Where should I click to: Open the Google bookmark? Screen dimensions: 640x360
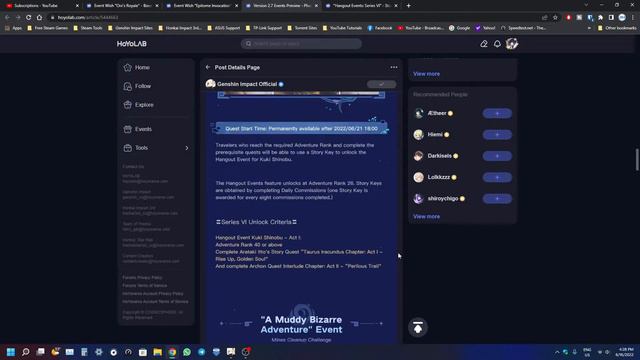pos(460,28)
